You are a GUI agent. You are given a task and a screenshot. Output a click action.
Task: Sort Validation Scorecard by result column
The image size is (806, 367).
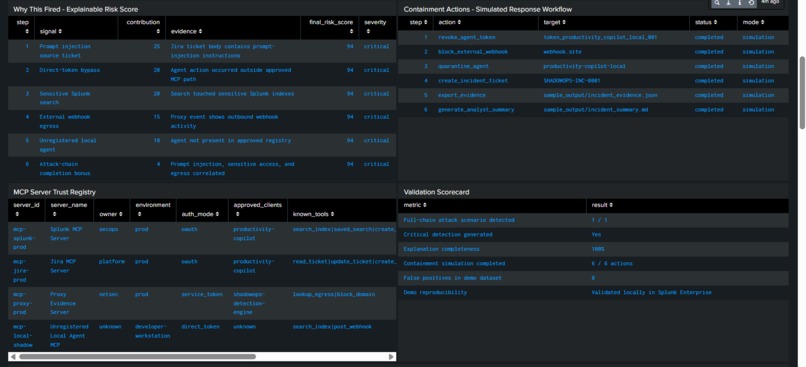[x=602, y=205]
